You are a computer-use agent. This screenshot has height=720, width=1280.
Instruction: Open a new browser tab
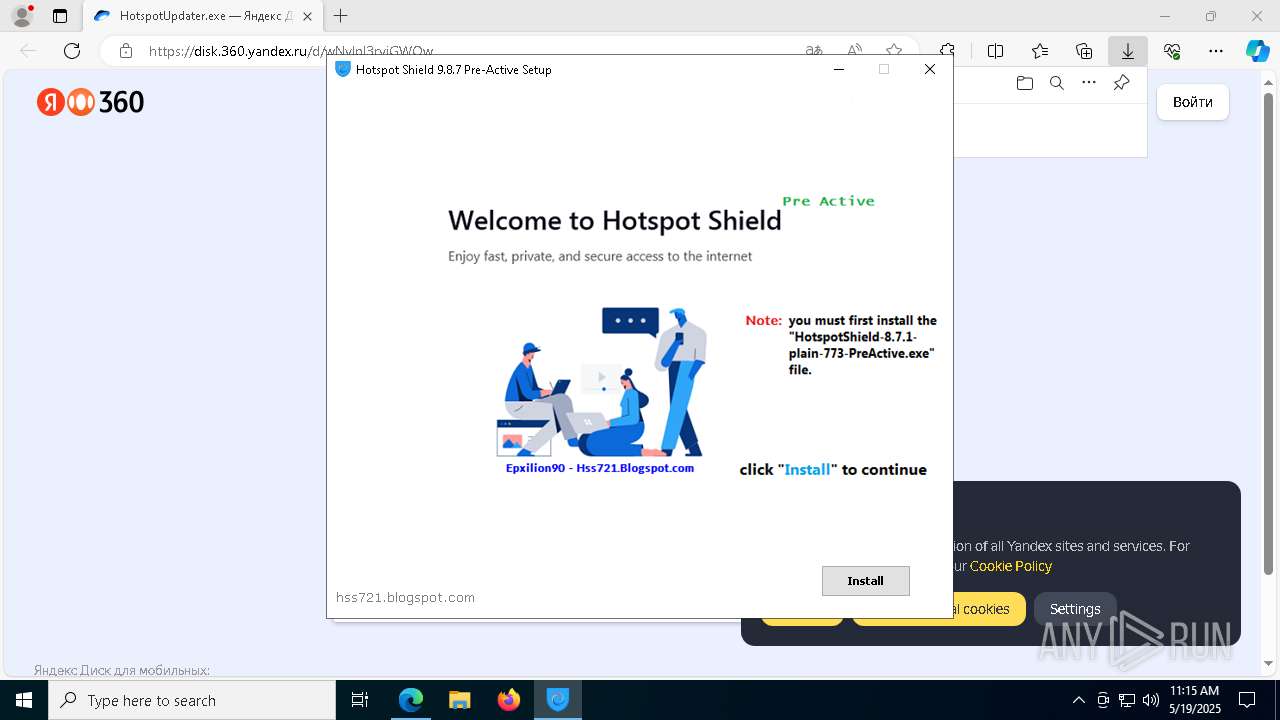coord(341,16)
